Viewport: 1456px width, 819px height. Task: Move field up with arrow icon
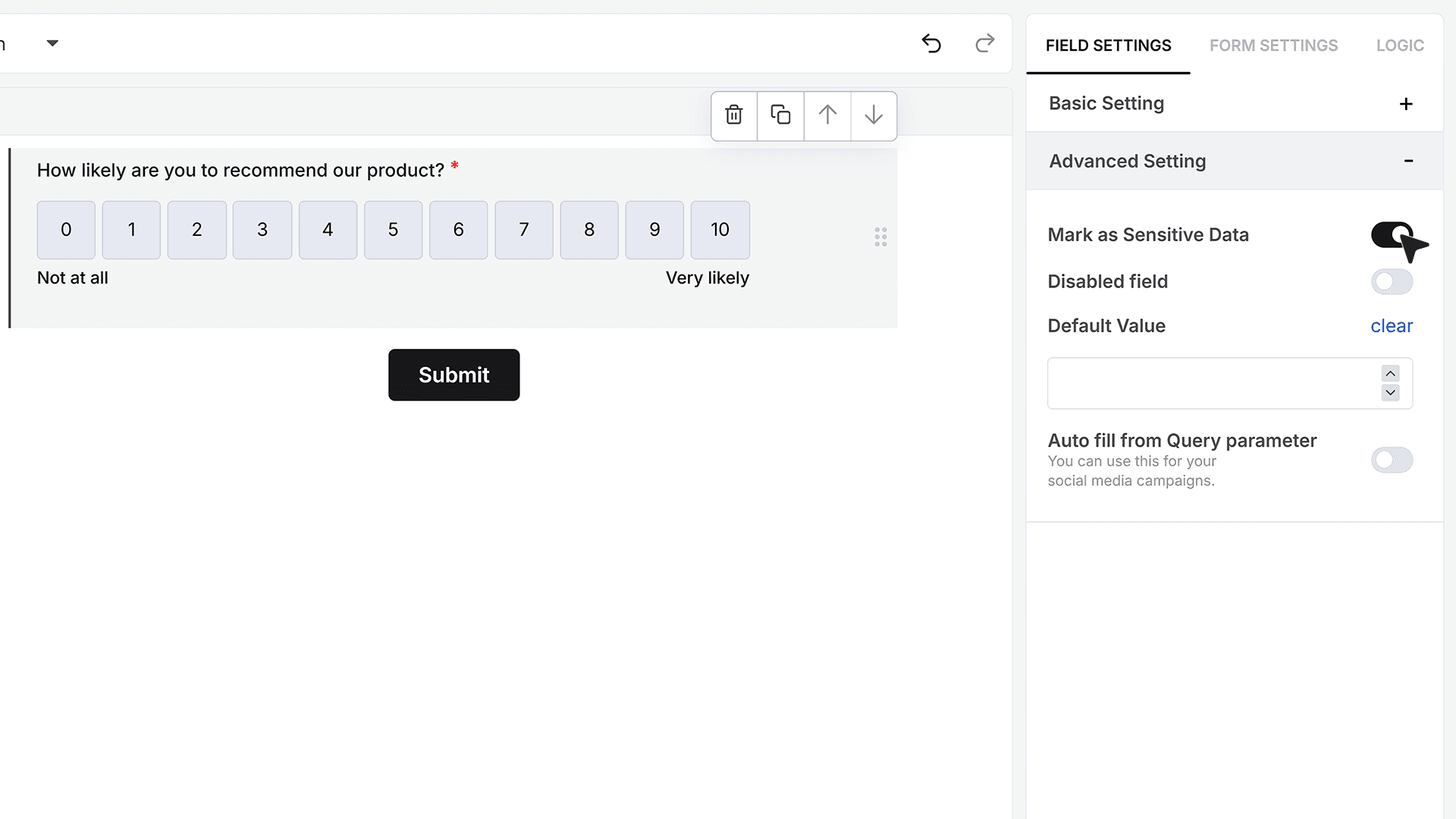(x=827, y=115)
